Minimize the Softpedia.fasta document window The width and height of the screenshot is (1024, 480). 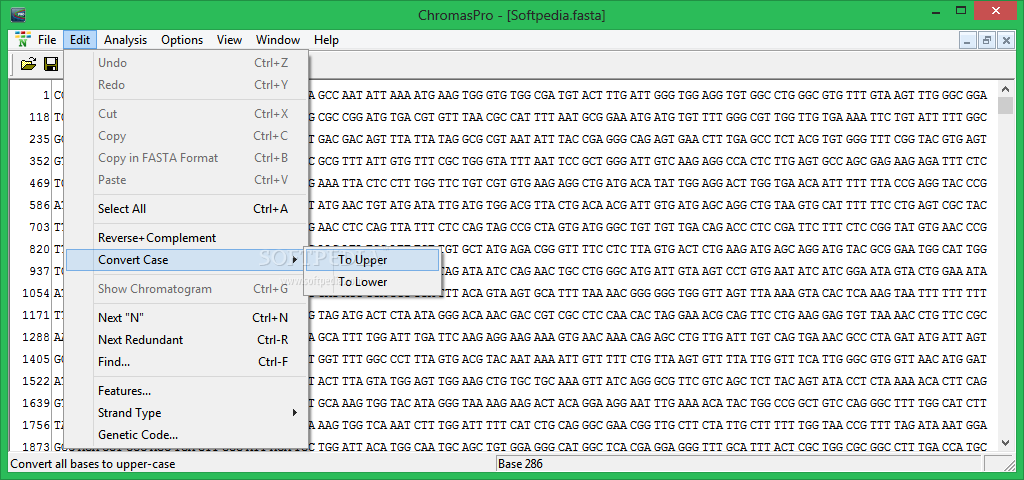[967, 40]
